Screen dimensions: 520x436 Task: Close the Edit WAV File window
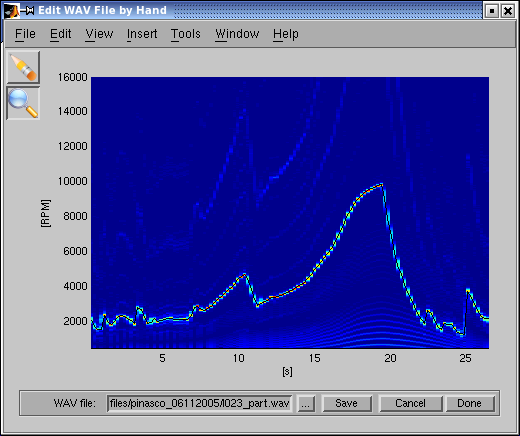click(x=508, y=11)
